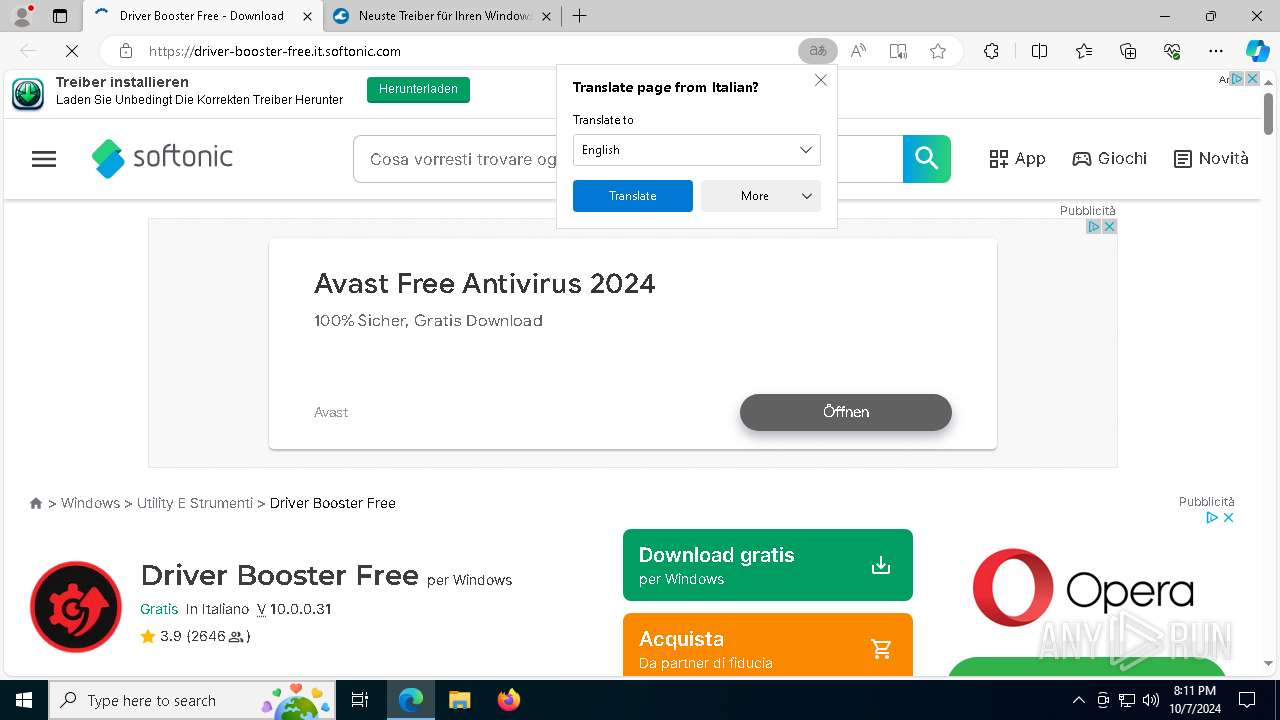Click the 3.9 star rating

coord(196,636)
